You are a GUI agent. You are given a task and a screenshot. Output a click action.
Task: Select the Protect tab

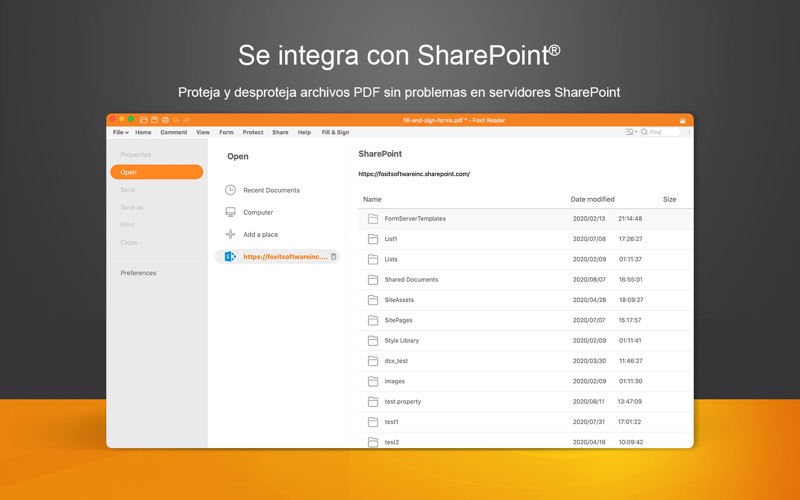[x=253, y=132]
